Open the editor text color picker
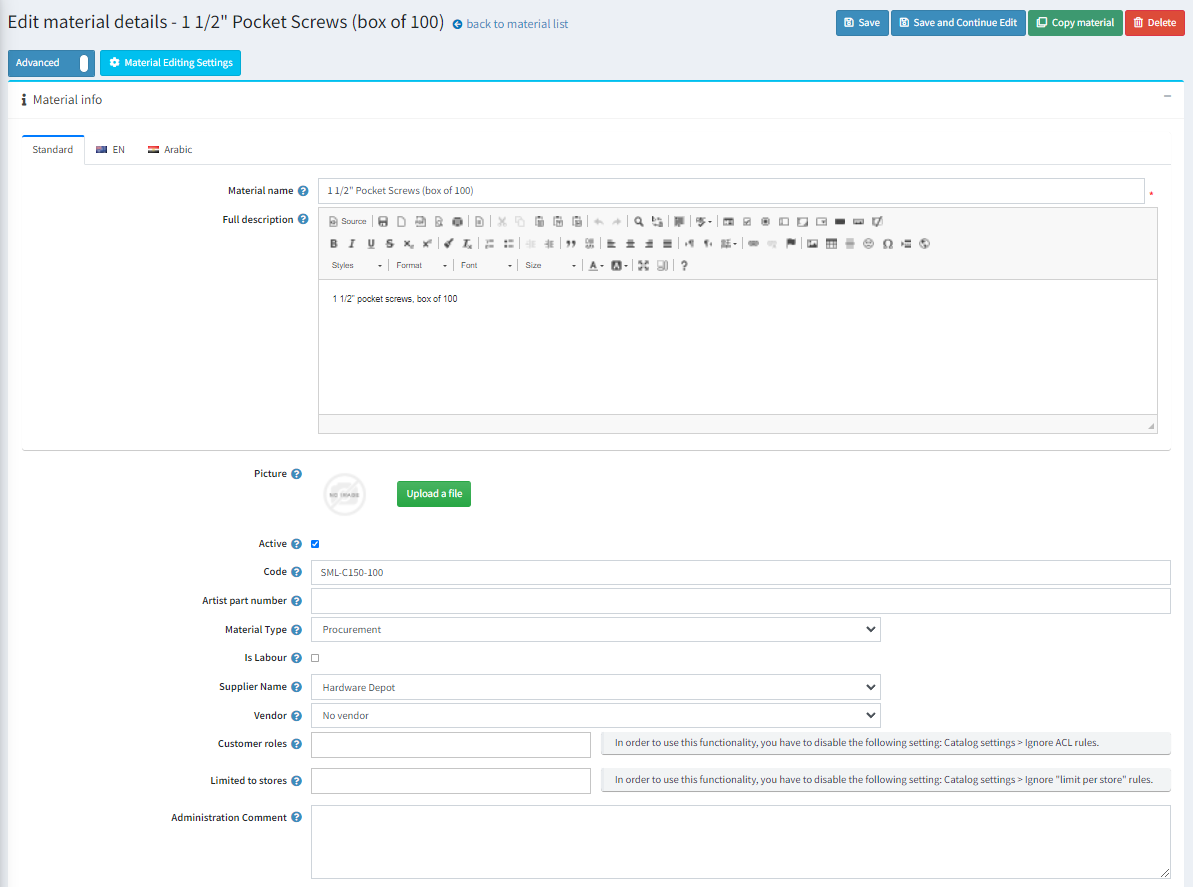 tap(595, 265)
